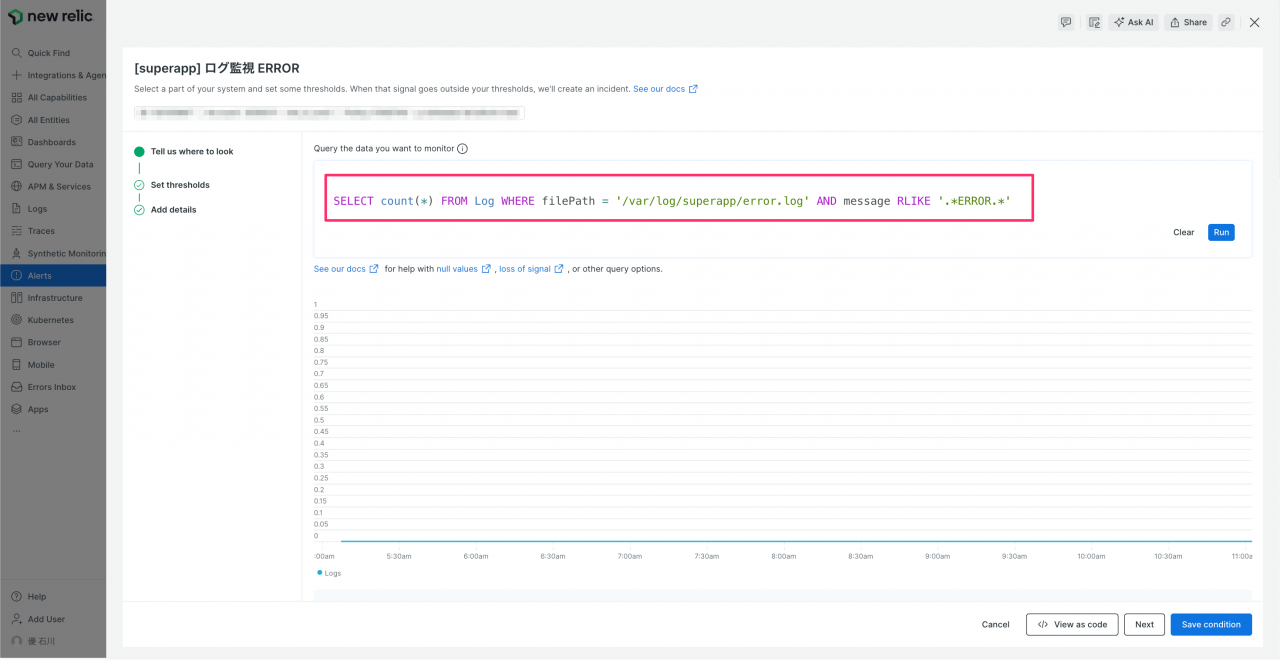1280x660 pixels.
Task: Toggle the Logs series in the chart legend
Action: 329,573
